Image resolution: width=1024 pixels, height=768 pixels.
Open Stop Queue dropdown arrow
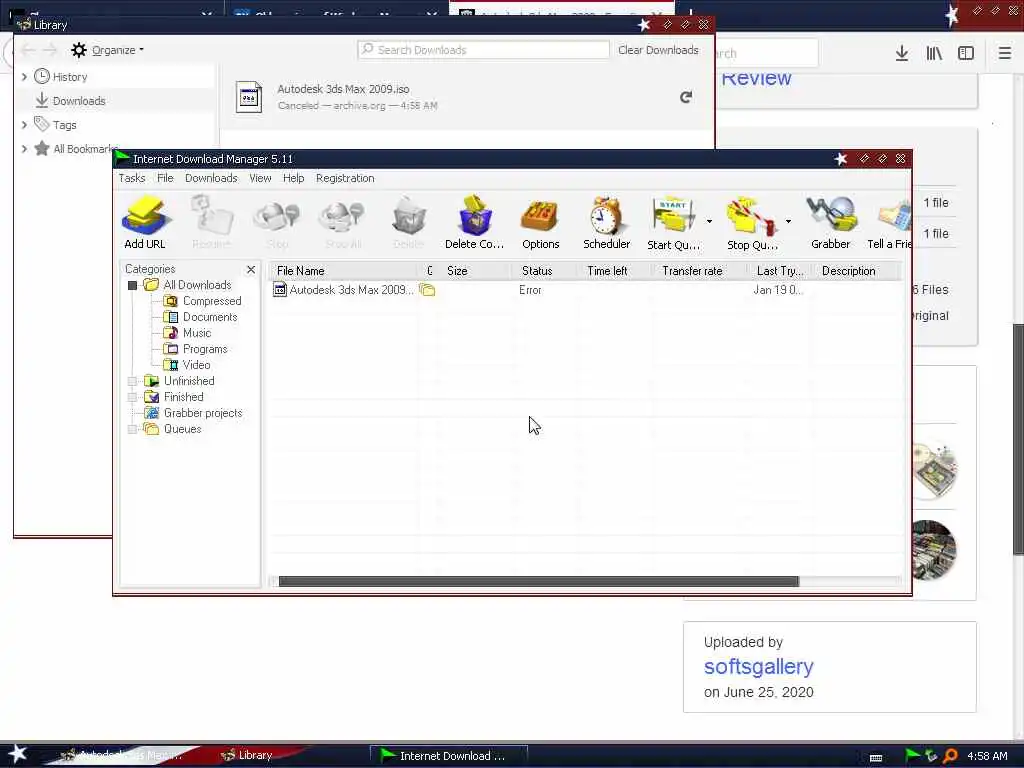pyautogui.click(x=788, y=222)
